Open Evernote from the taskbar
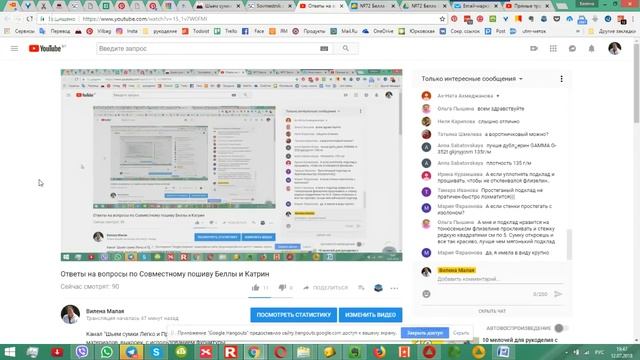This screenshot has height=360, width=640. click(354, 351)
